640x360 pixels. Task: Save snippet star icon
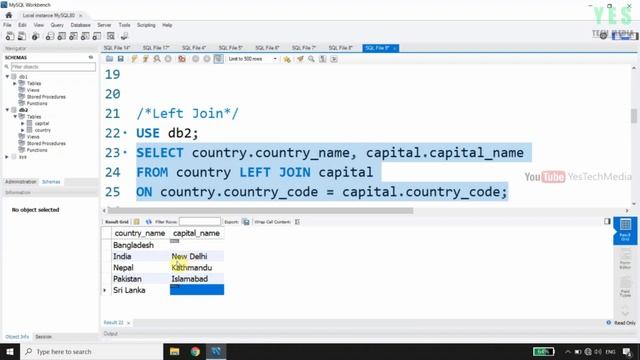coord(287,59)
